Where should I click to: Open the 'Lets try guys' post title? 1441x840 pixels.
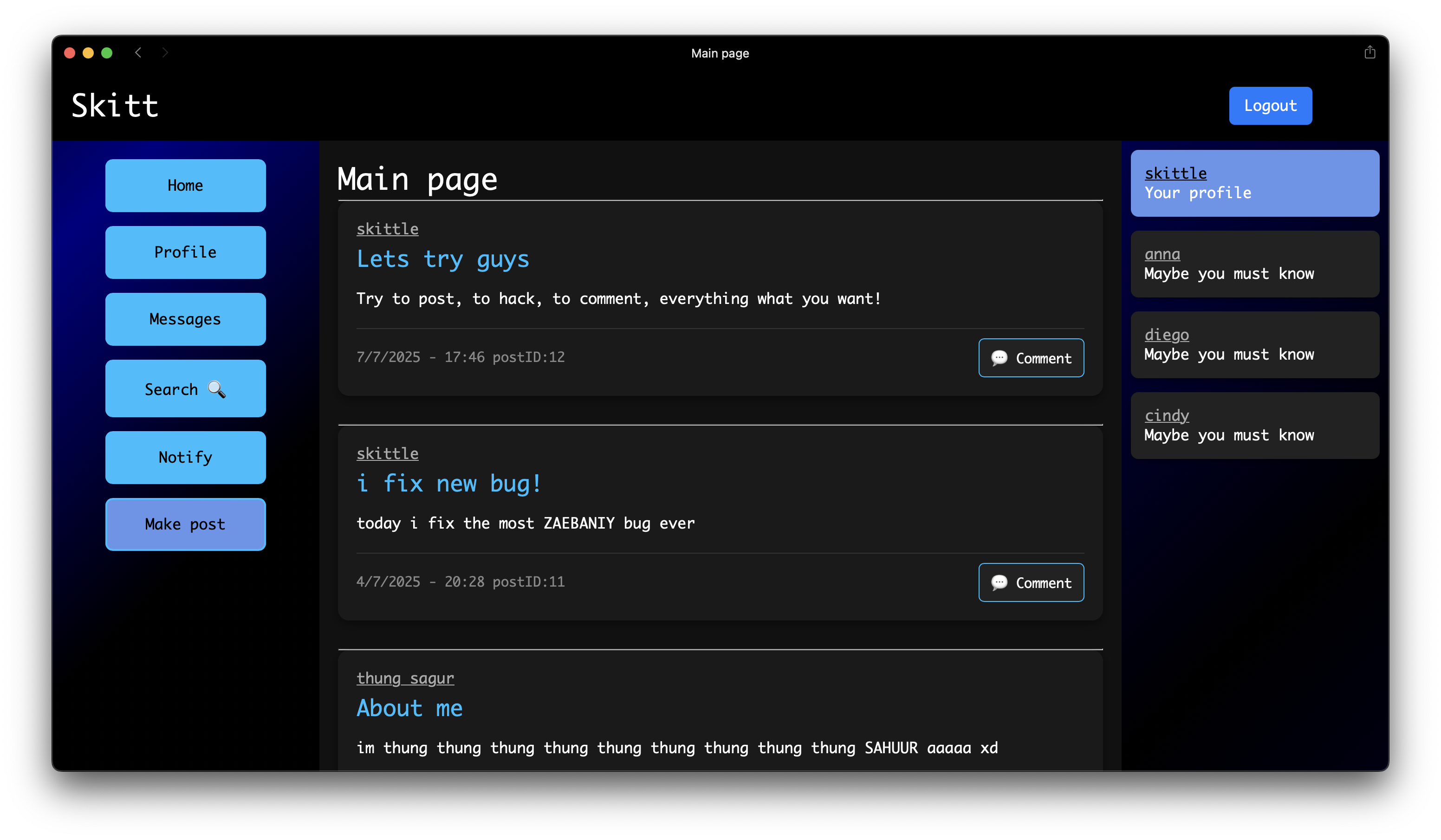click(x=442, y=259)
